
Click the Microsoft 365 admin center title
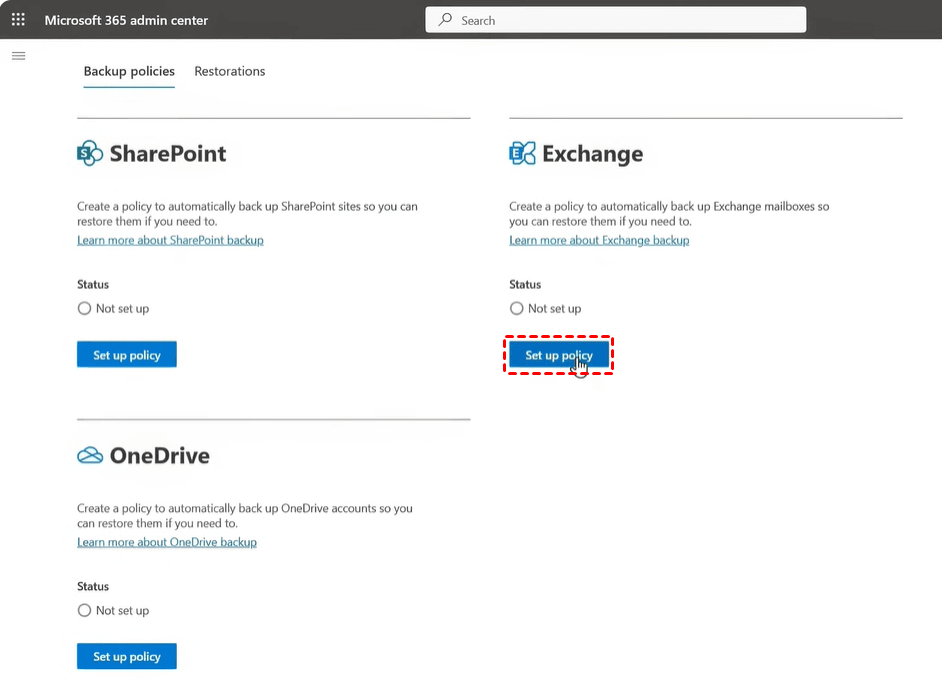click(126, 20)
